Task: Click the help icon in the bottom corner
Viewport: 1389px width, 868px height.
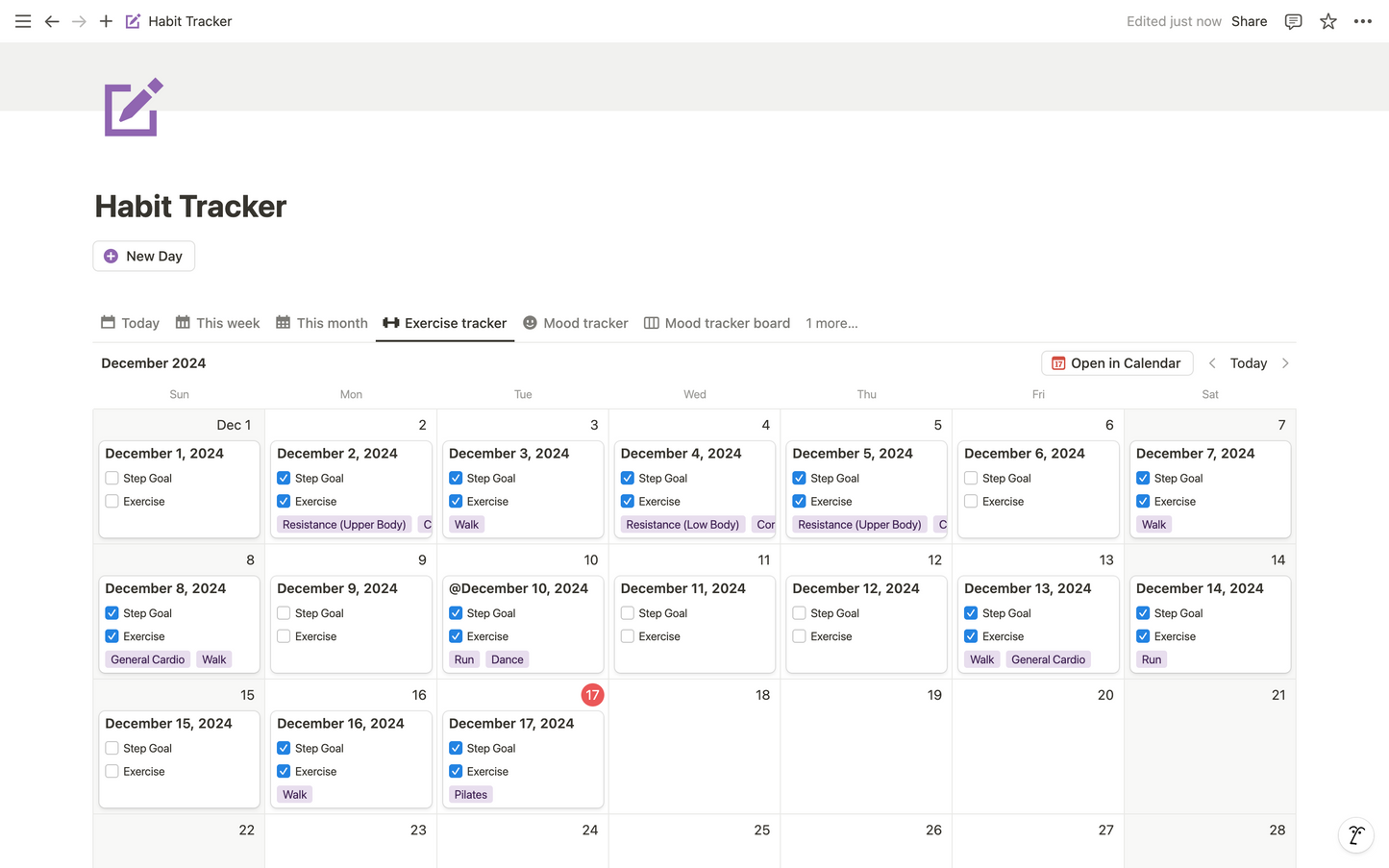Action: (x=1355, y=835)
